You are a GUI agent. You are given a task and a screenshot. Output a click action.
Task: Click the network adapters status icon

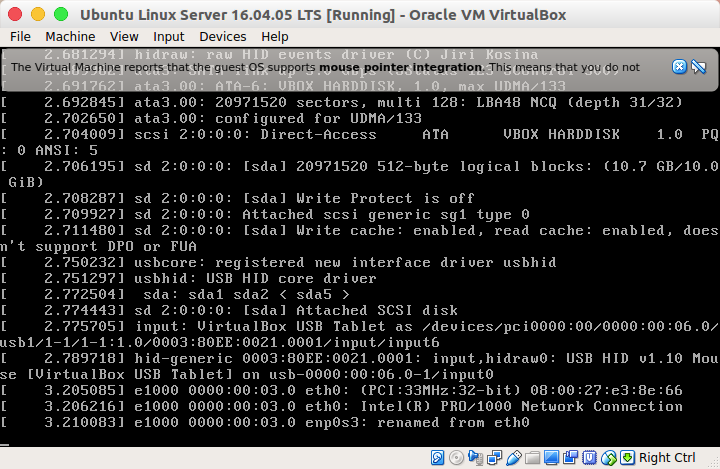click(495, 458)
